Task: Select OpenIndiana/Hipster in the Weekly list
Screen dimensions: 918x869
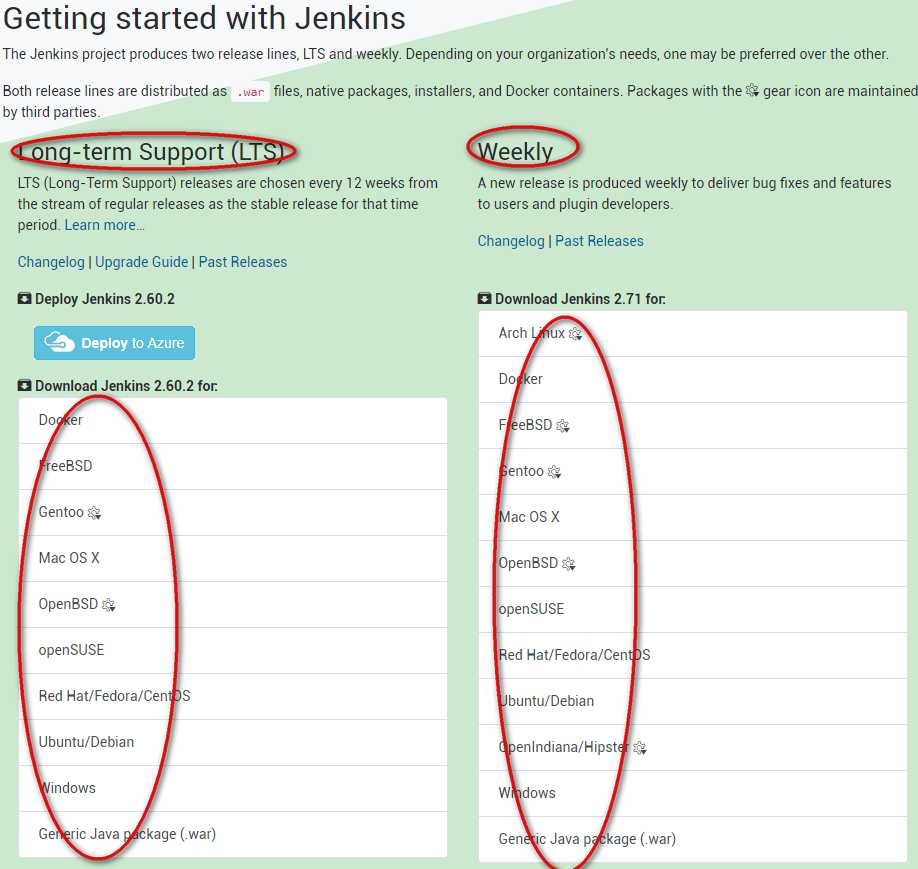Action: click(693, 748)
